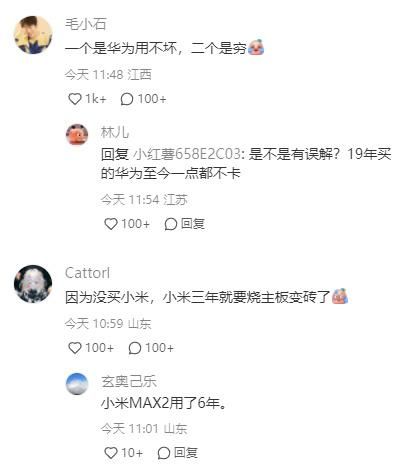Open username 玄奥己乐
405x473 pixels.
pos(129,381)
